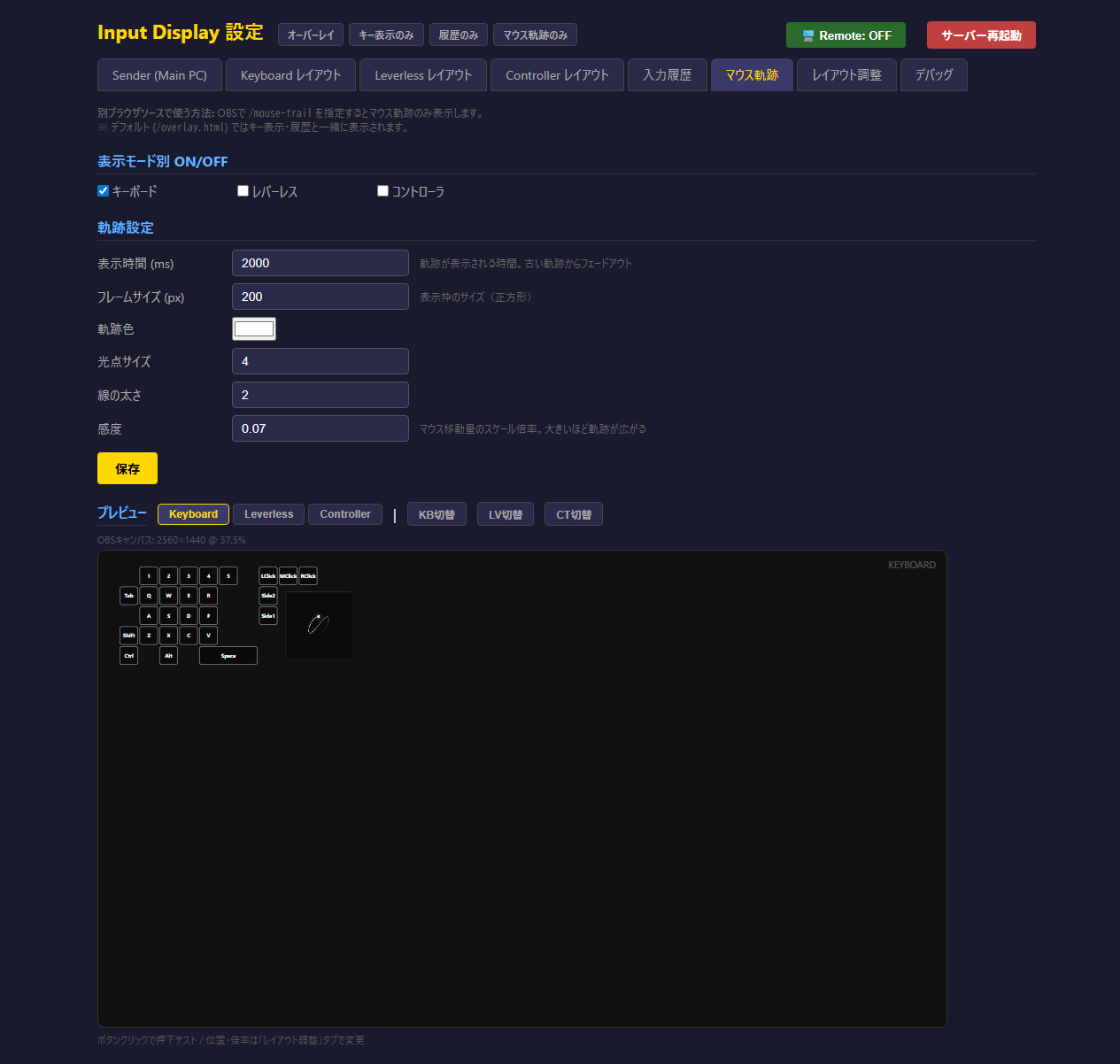This screenshot has width=1120, height=1064.
Task: Click the yellow 保存 button
Action: point(127,468)
